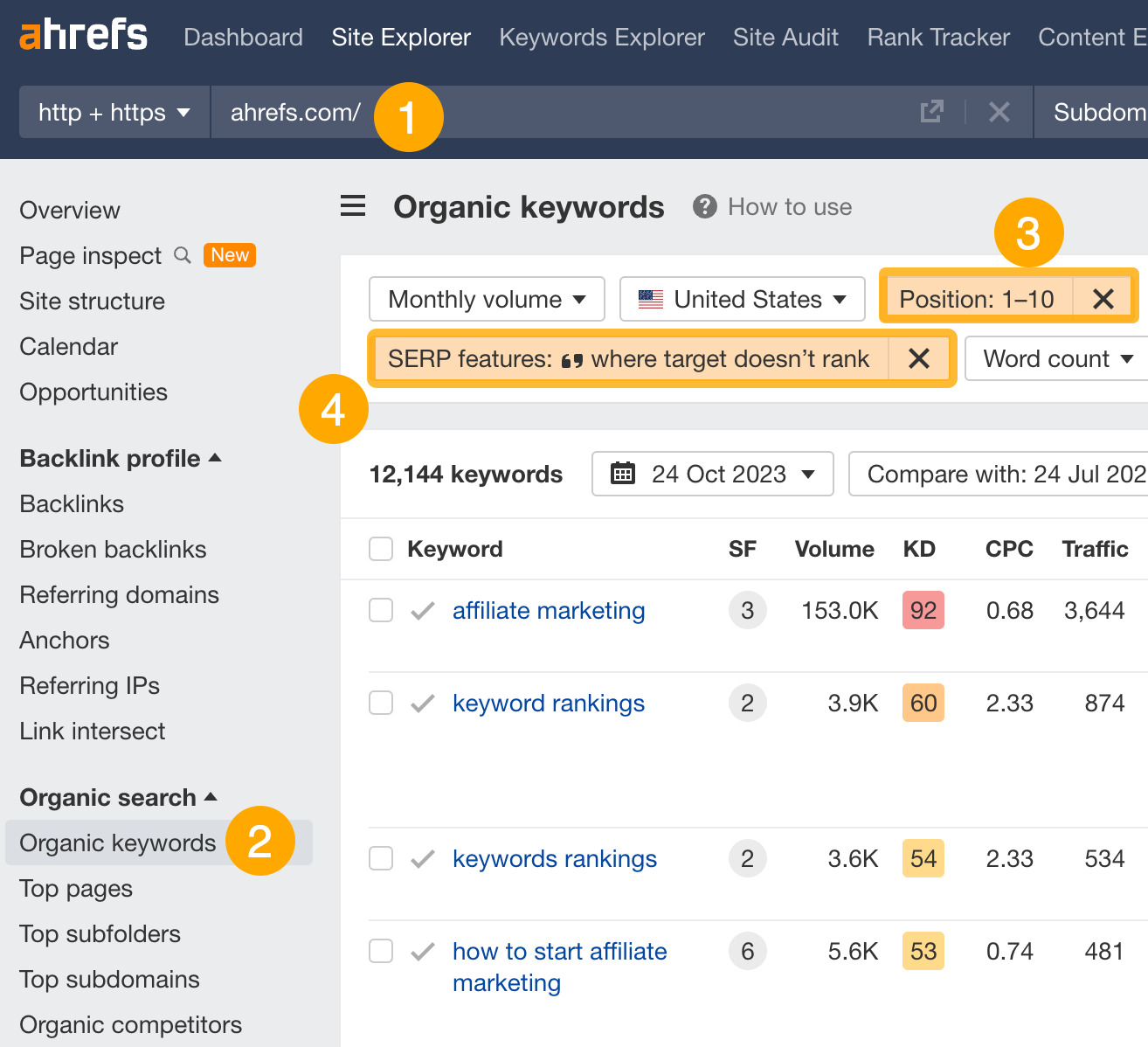1148x1047 pixels.
Task: Navigate to Organic competitors in the sidebar
Action: pyautogui.click(x=130, y=1023)
